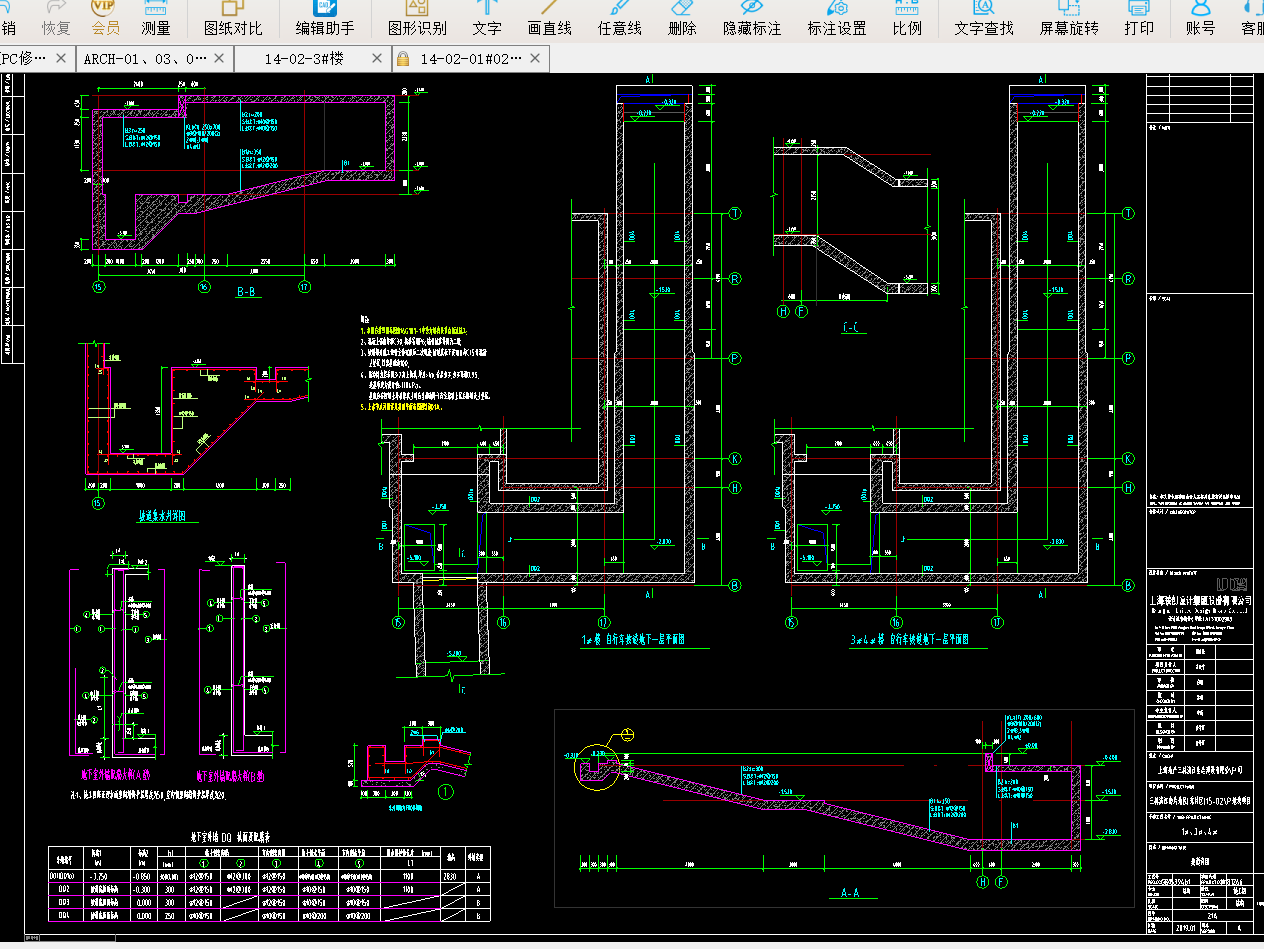Close the 14-02-3#楼 tab
This screenshot has width=1264, height=949.
click(x=377, y=59)
